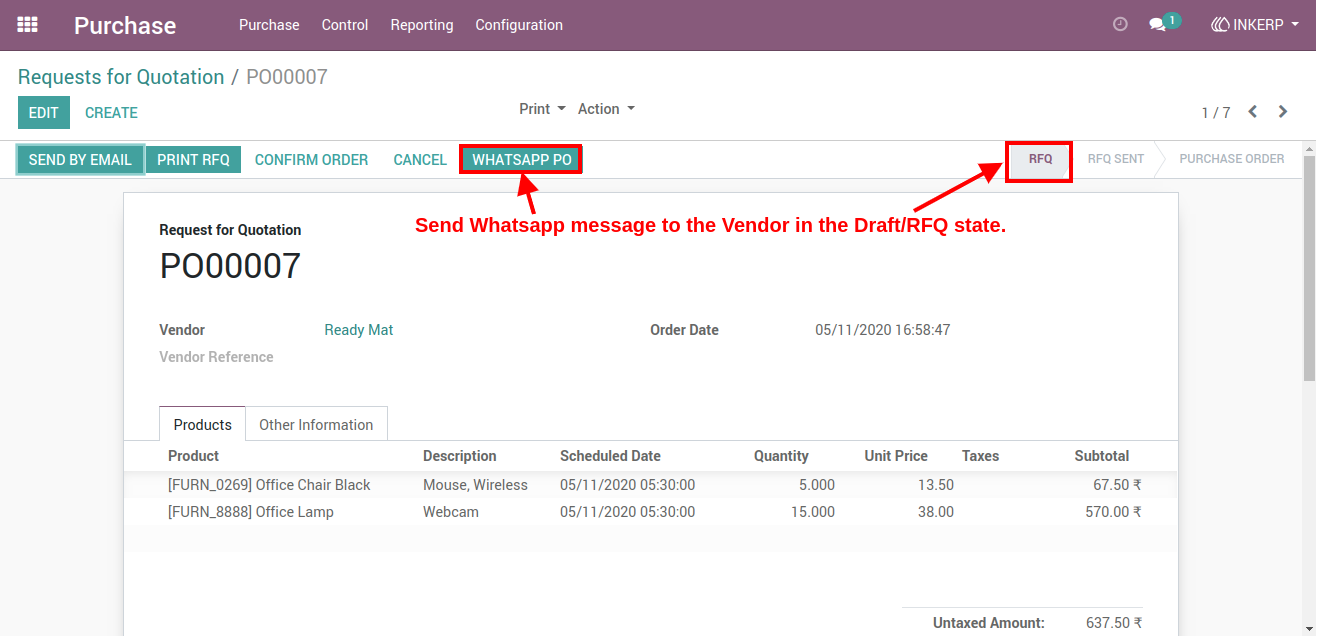Viewport: 1317px width, 637px height.
Task: Click CONFIRM ORDER button
Action: pos(311,160)
